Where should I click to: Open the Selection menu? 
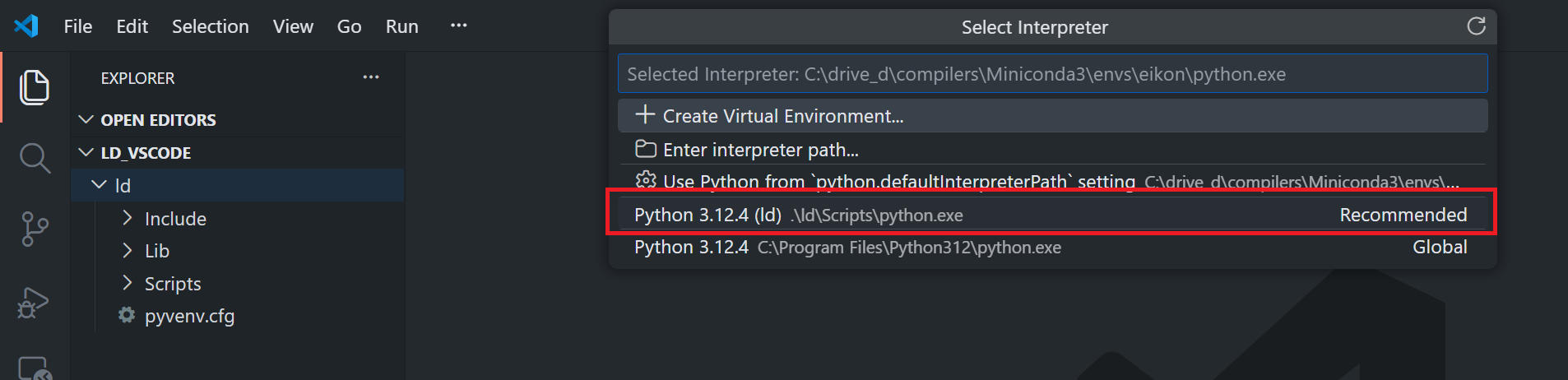(x=211, y=26)
